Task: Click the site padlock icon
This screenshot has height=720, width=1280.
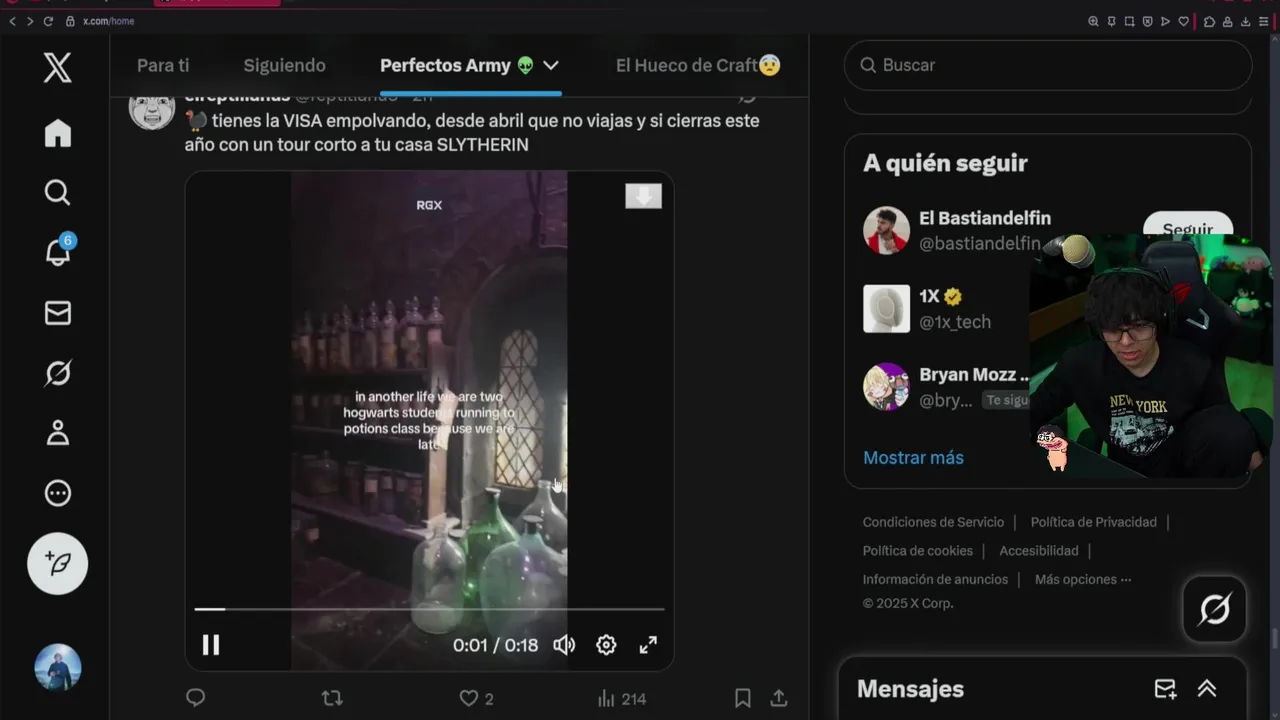Action: point(70,21)
